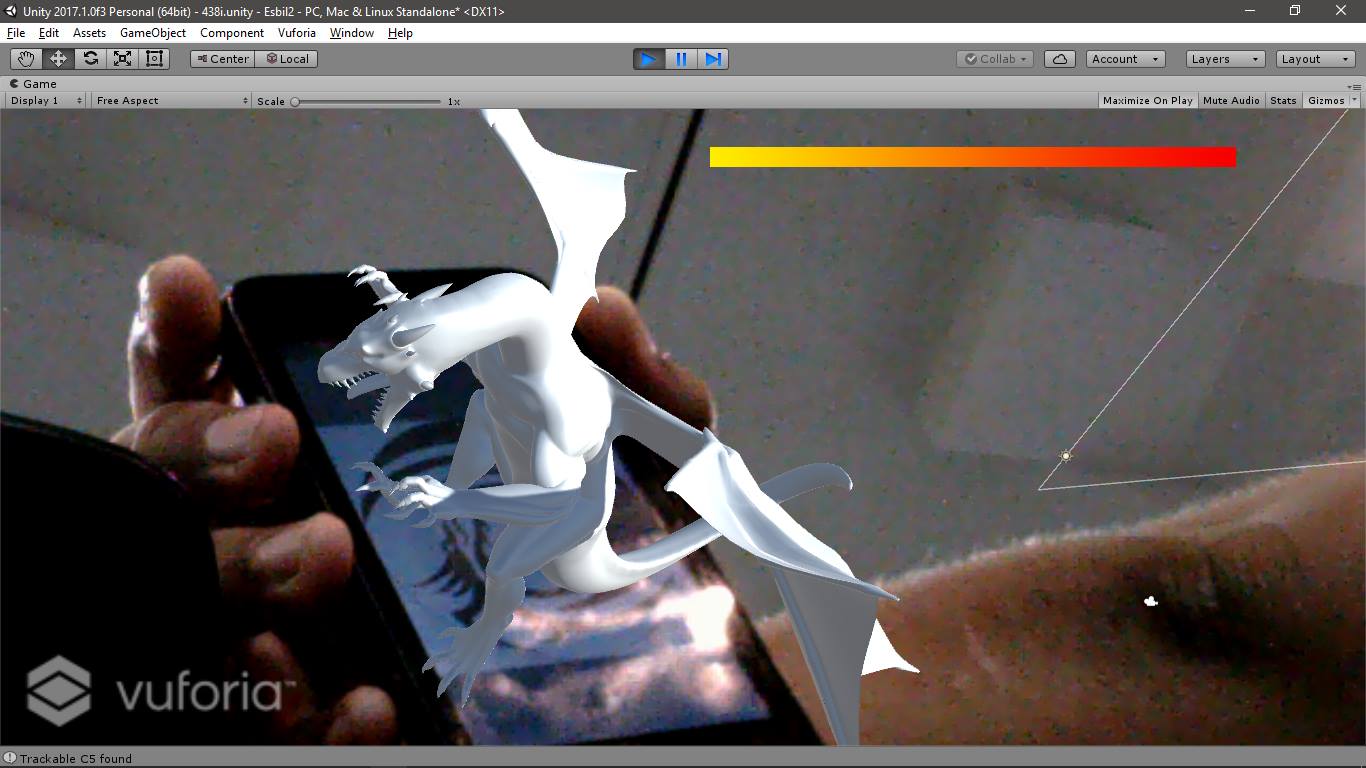Screen dimensions: 1366x768
Task: Select the Move tool
Action: pos(58,59)
